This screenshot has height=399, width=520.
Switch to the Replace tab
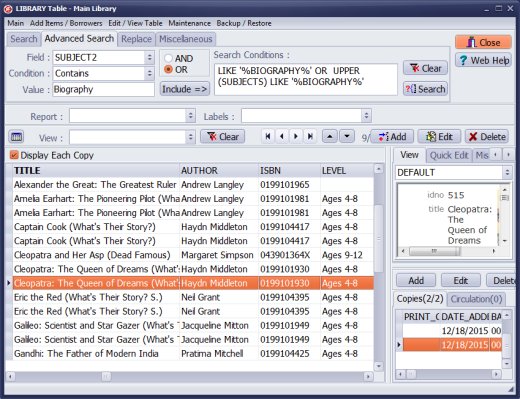point(136,39)
